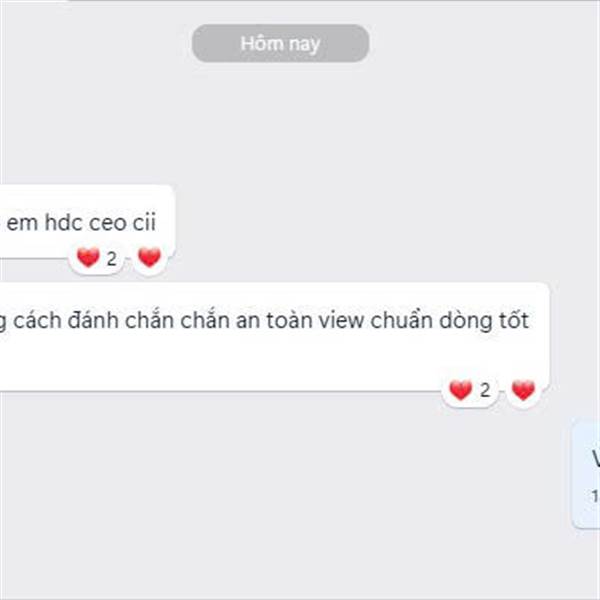Click the "Hôm nay" date separator pill
This screenshot has height=600, width=600.
point(280,43)
